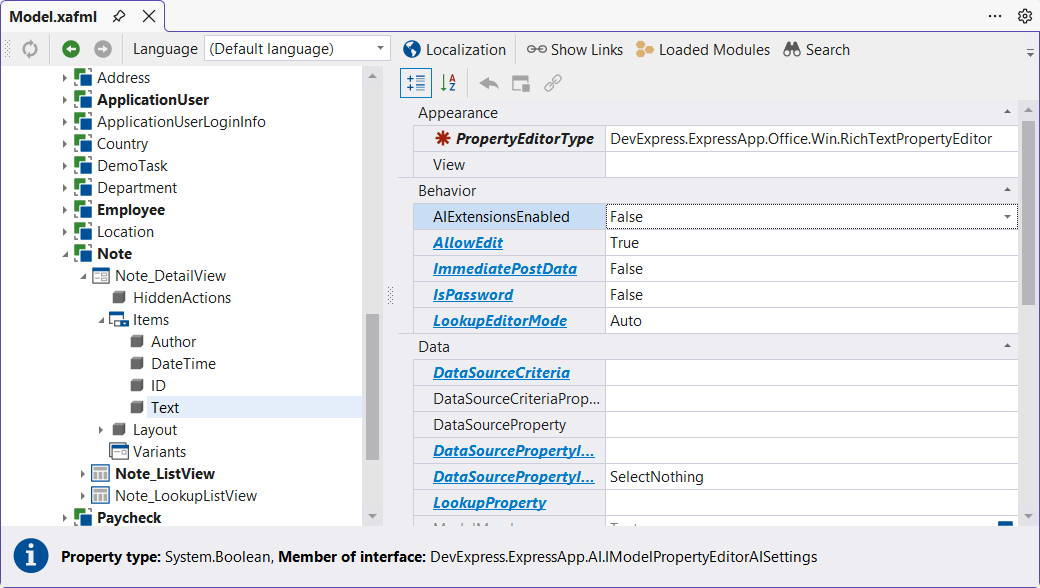Open the toolbar overflow arrow
The width and height of the screenshot is (1040, 588).
pos(1030,52)
